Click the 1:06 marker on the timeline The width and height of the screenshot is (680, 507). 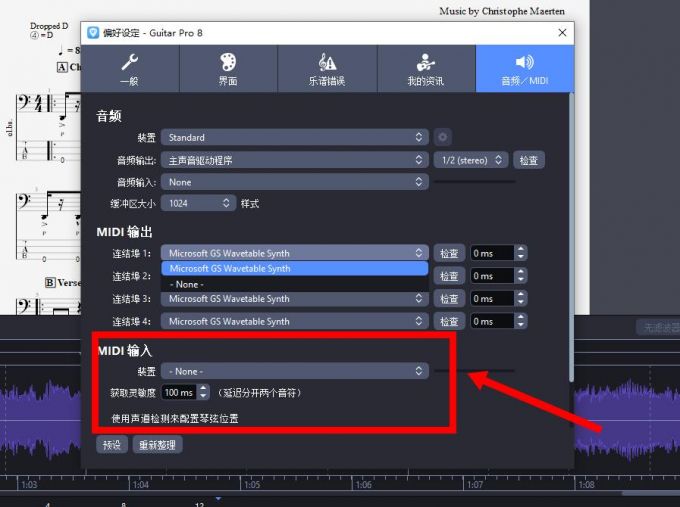click(363, 484)
